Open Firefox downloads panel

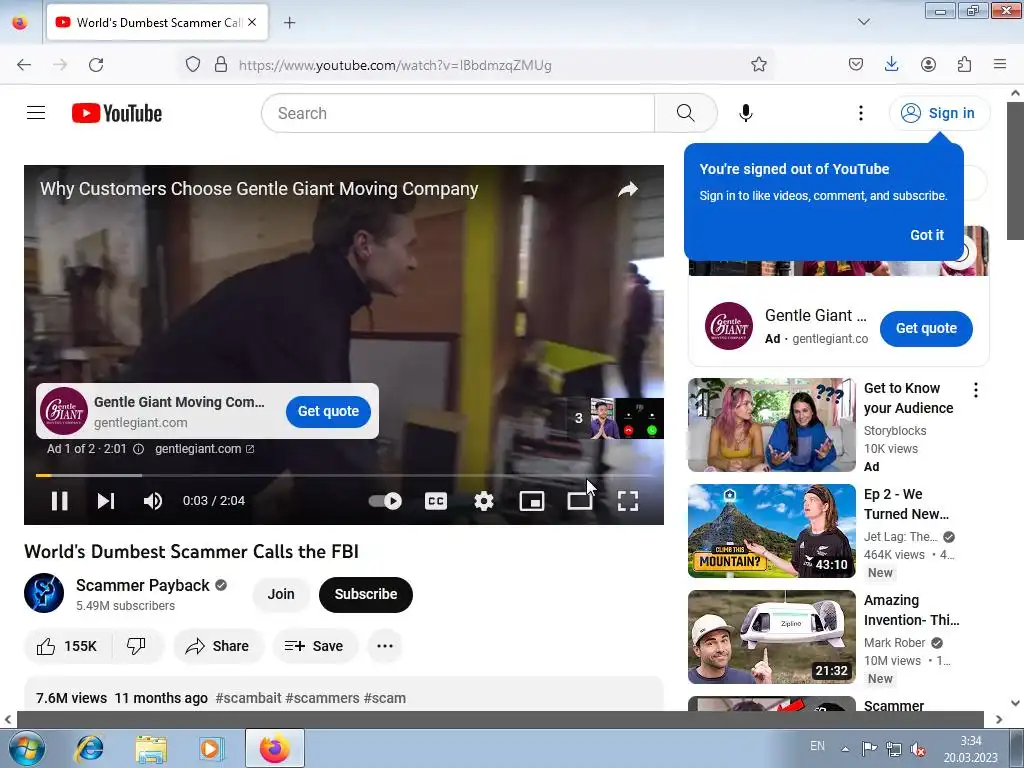click(891, 65)
